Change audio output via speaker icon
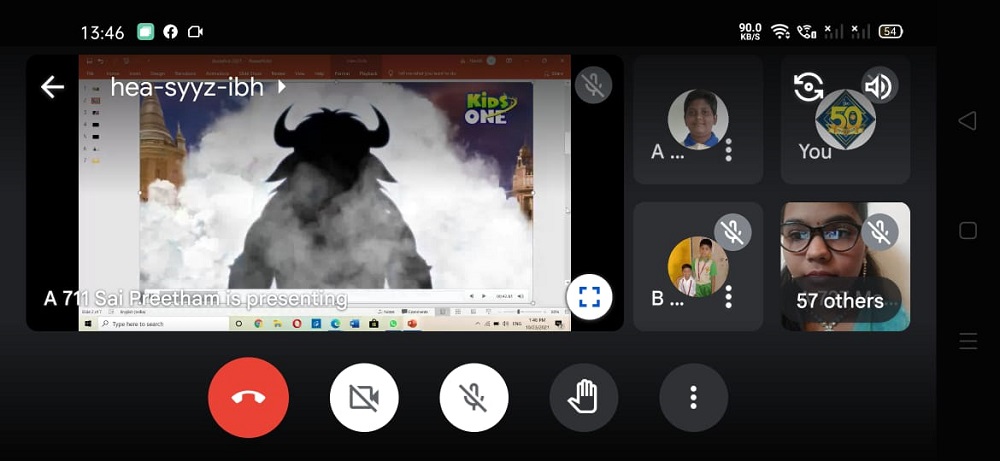The width and height of the screenshot is (1000, 461). tap(877, 87)
